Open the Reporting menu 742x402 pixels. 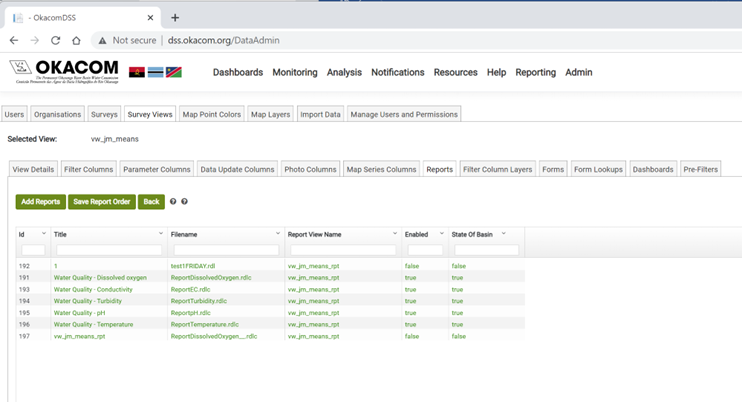tap(536, 72)
